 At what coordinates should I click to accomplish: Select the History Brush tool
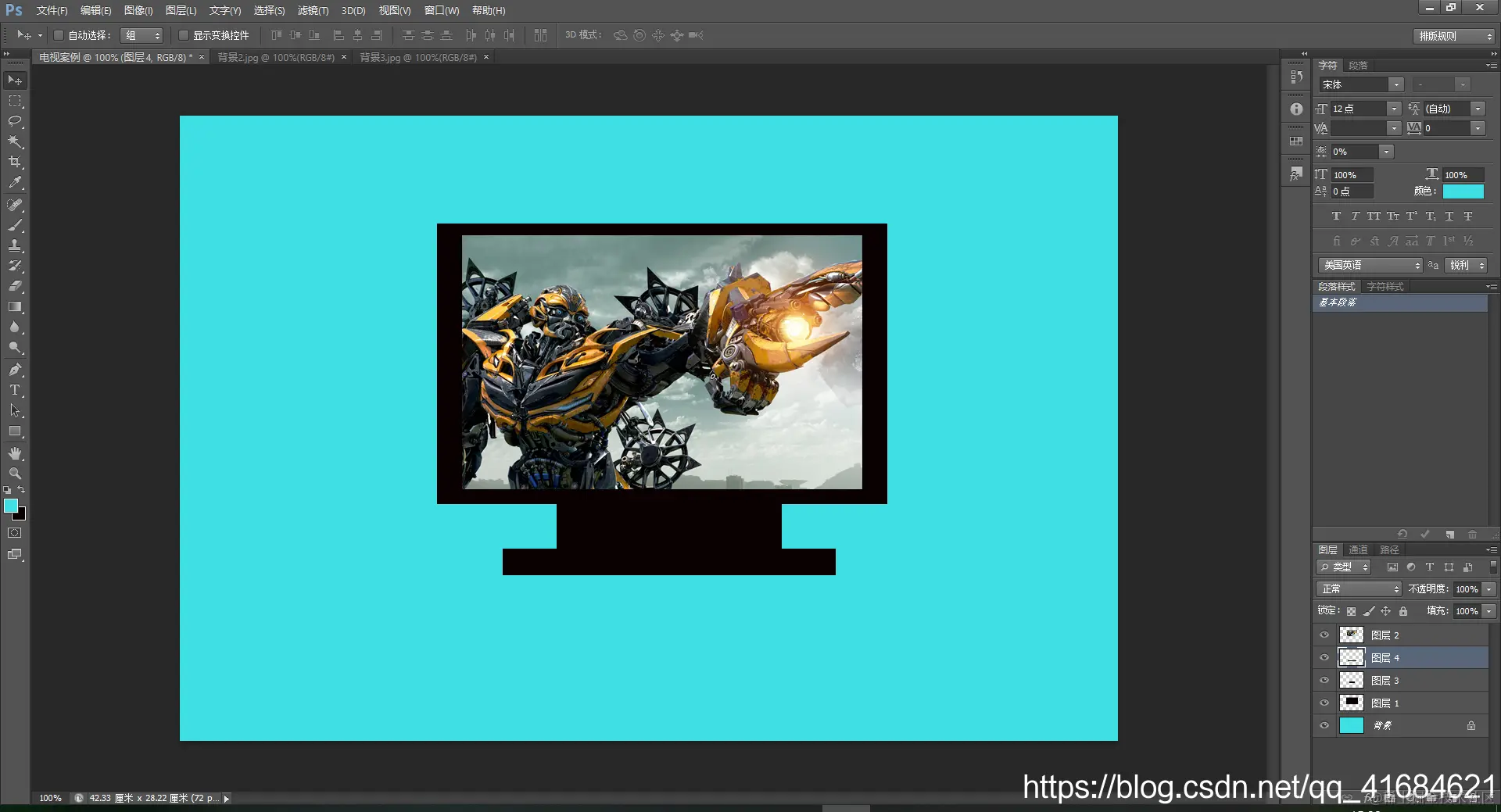pyautogui.click(x=15, y=266)
